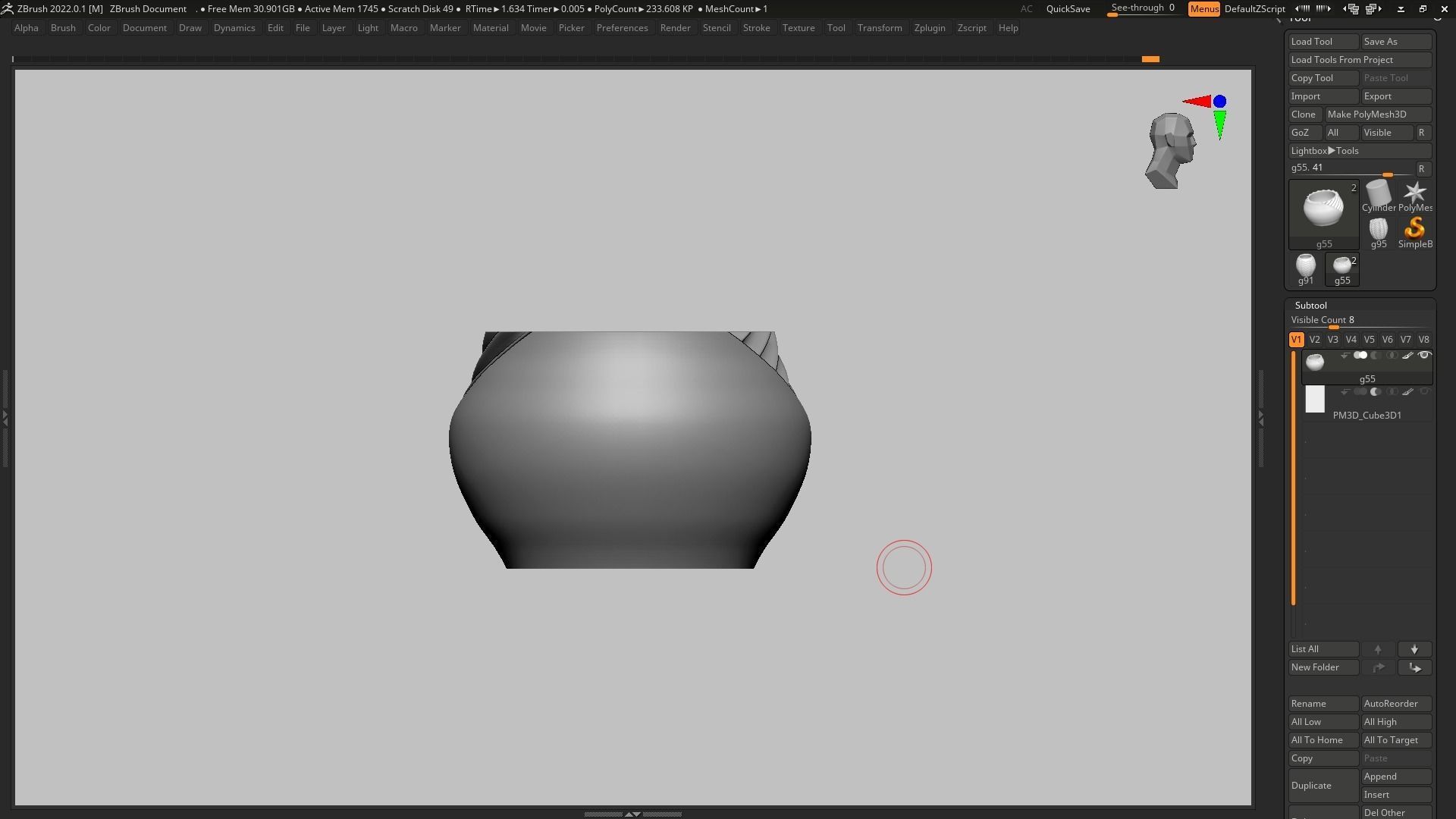Choose the SimpleBrush tool icon
This screenshot has height=819, width=1456.
(x=1414, y=230)
